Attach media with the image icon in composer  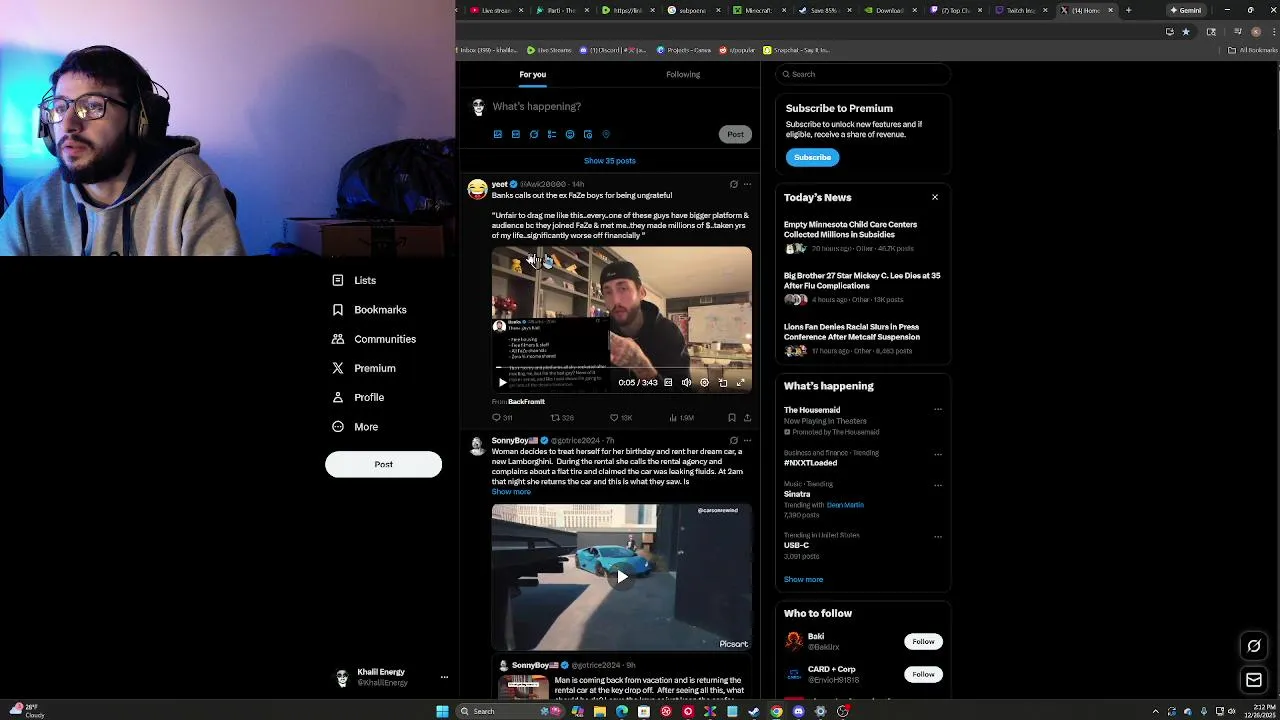click(497, 134)
